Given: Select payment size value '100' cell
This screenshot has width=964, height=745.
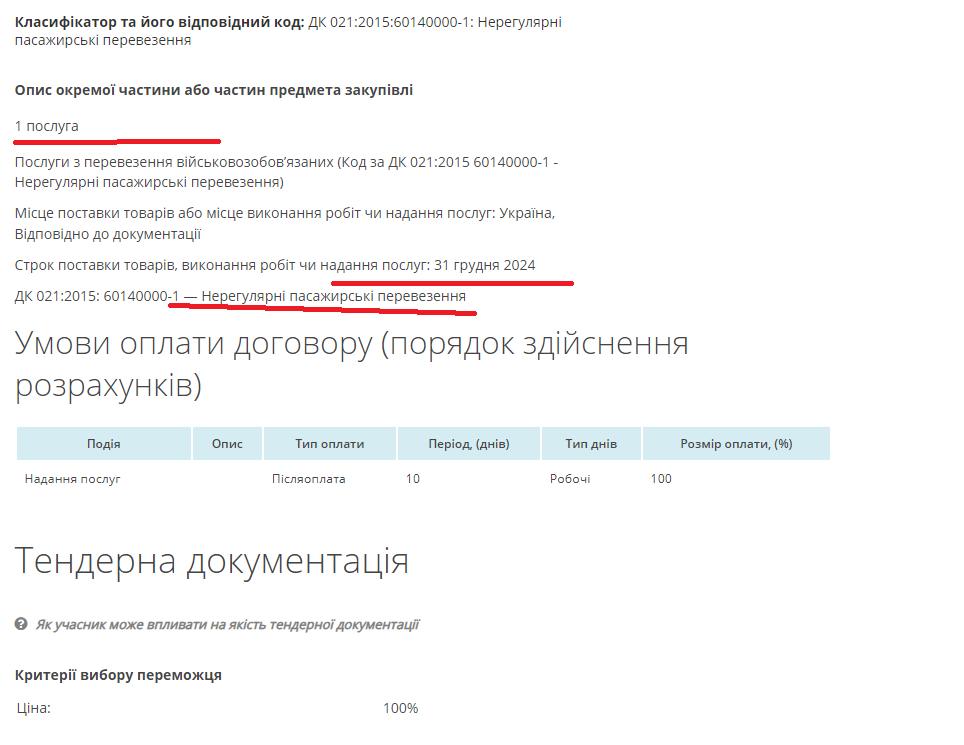Looking at the screenshot, I should tap(661, 478).
